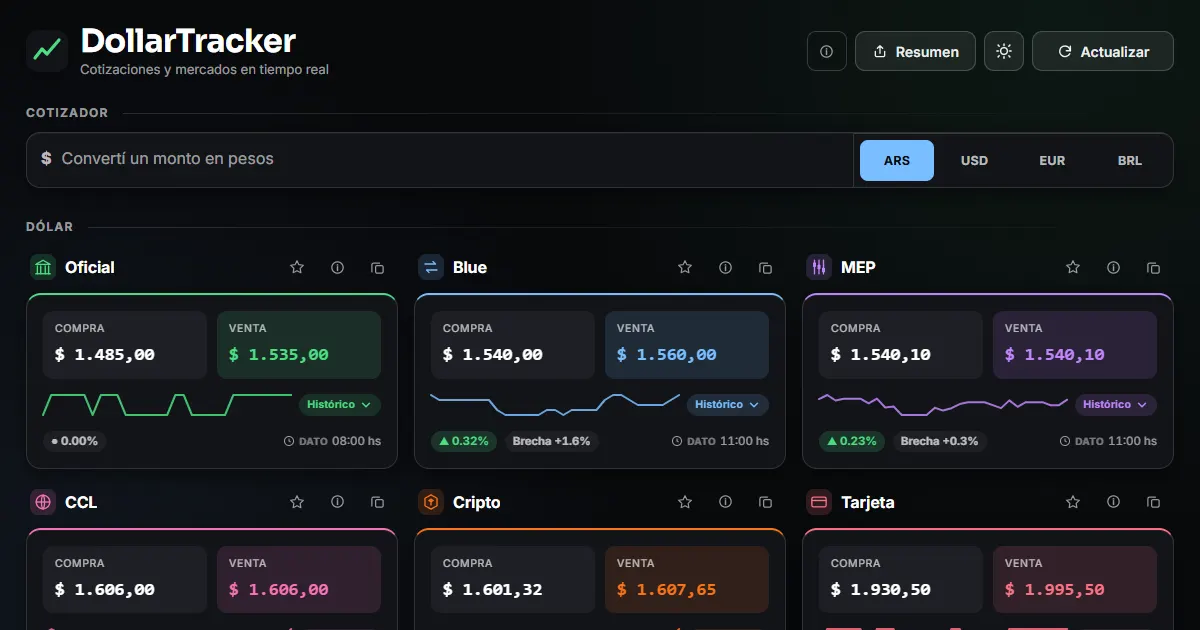Favorite the Cripto dollar with star
Image resolution: width=1200 pixels, height=630 pixels.
685,502
